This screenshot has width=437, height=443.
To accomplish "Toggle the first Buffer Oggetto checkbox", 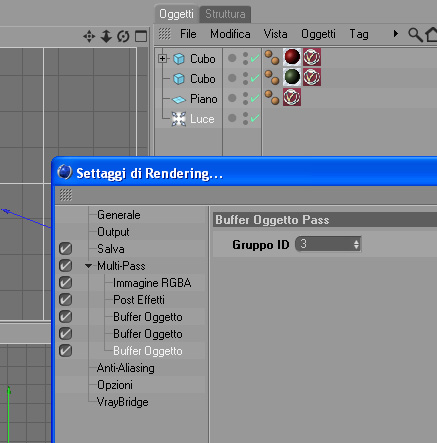I will 65,317.
